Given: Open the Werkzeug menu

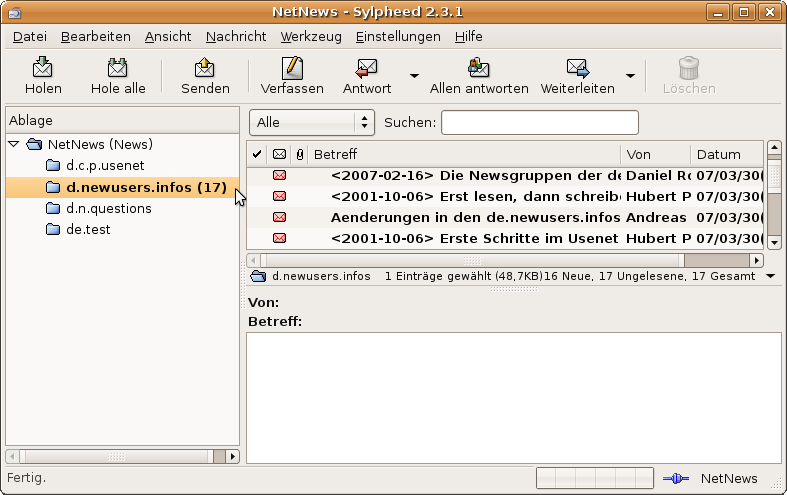Looking at the screenshot, I should click(x=311, y=37).
